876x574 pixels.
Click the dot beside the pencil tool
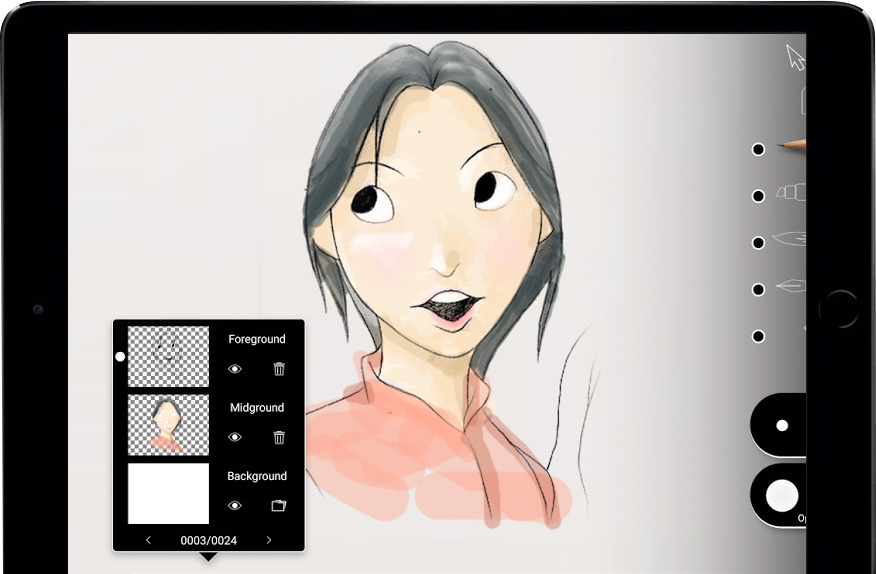pos(758,149)
